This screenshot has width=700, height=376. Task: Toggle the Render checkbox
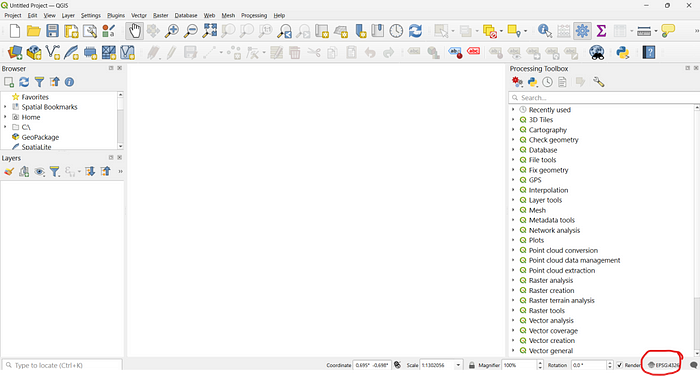[620, 365]
